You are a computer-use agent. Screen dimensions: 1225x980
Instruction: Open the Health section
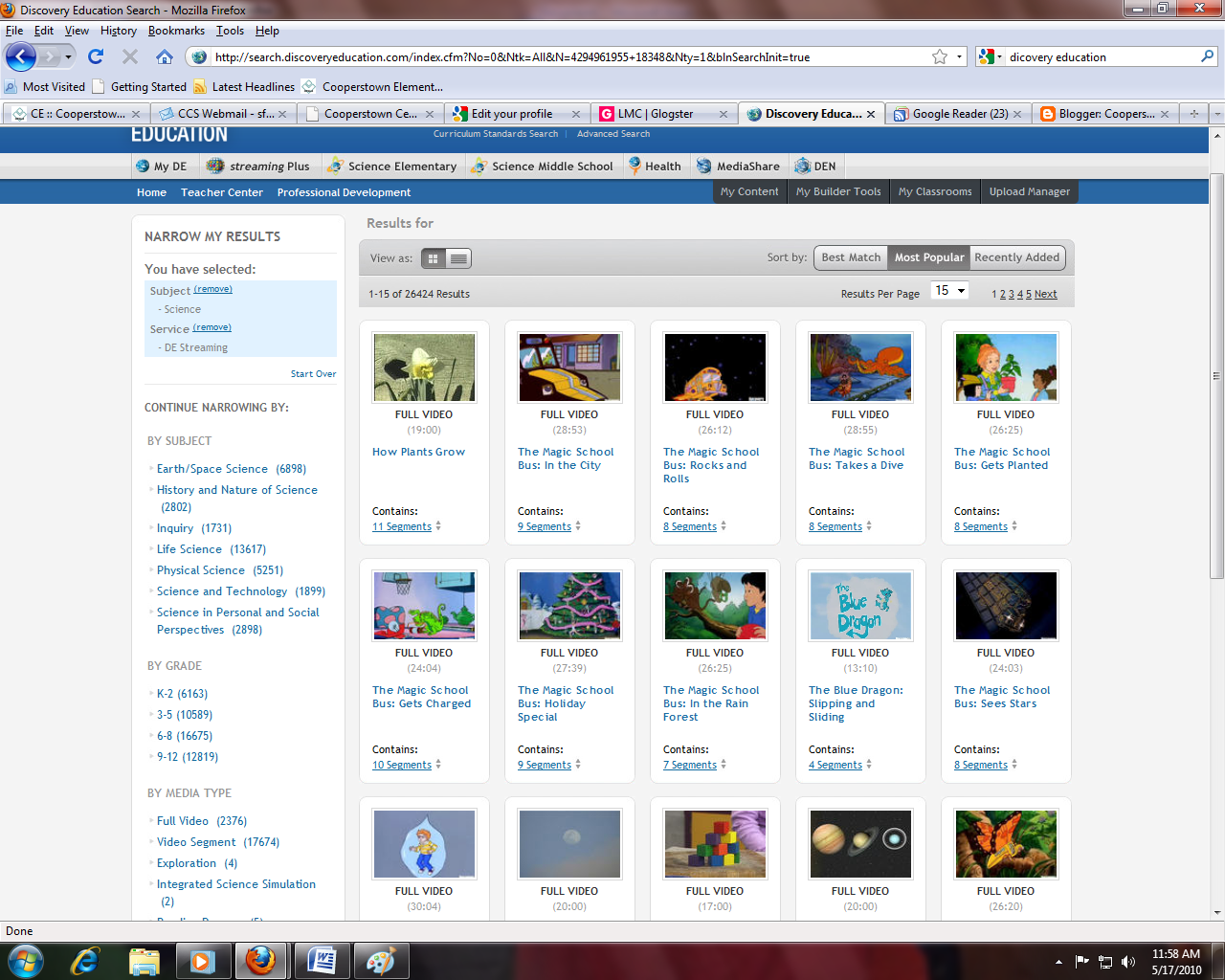point(655,166)
